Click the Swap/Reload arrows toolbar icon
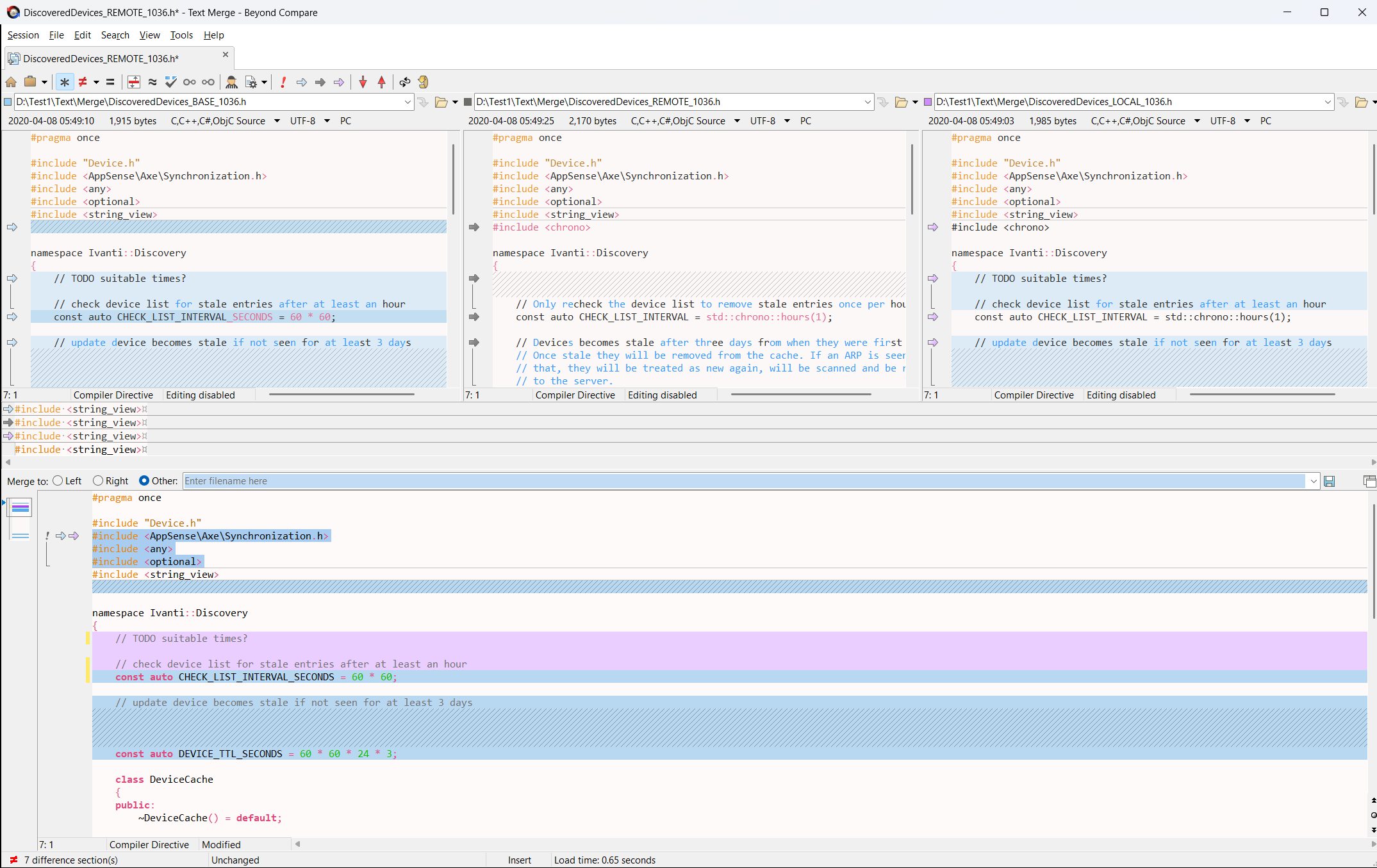1377x868 pixels. [405, 82]
